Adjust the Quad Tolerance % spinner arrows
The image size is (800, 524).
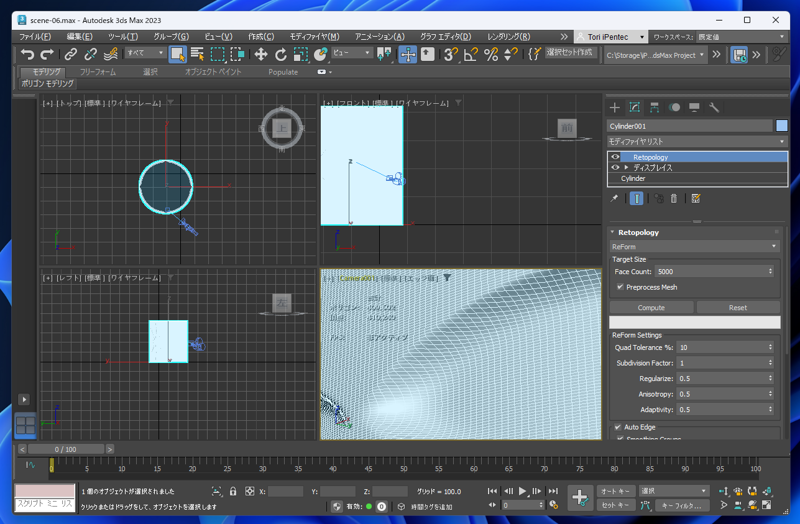point(770,347)
